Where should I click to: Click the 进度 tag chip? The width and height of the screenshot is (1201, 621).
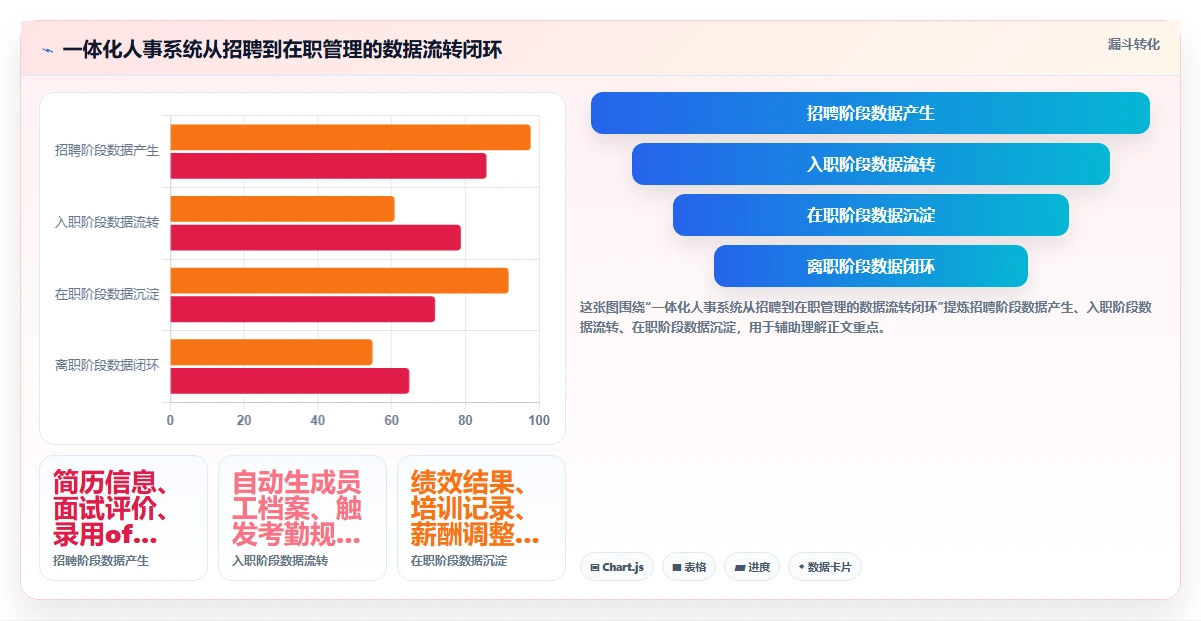click(x=752, y=567)
